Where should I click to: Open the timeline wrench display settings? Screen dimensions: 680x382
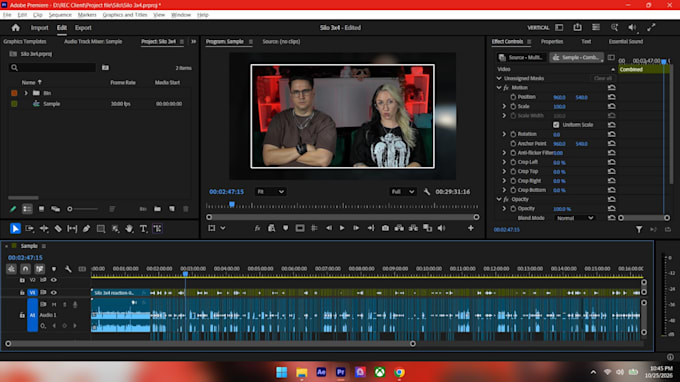point(68,269)
